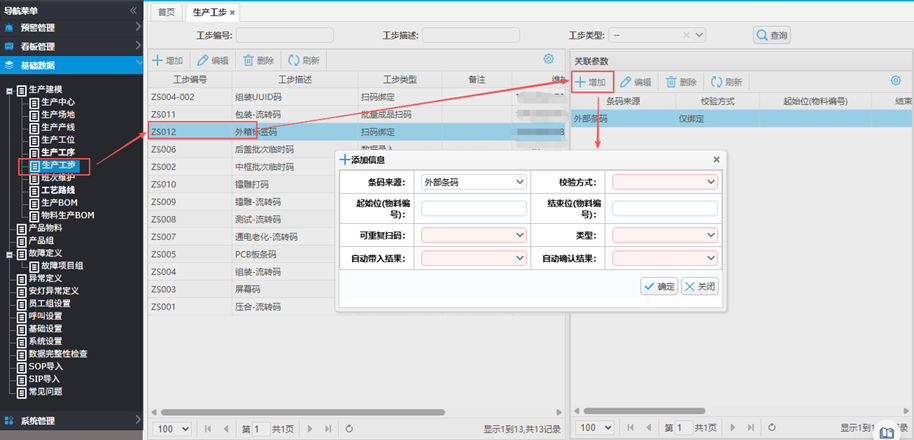This screenshot has width=914, height=440.
Task: Select 生产工位 in the tree
Action: point(58,140)
